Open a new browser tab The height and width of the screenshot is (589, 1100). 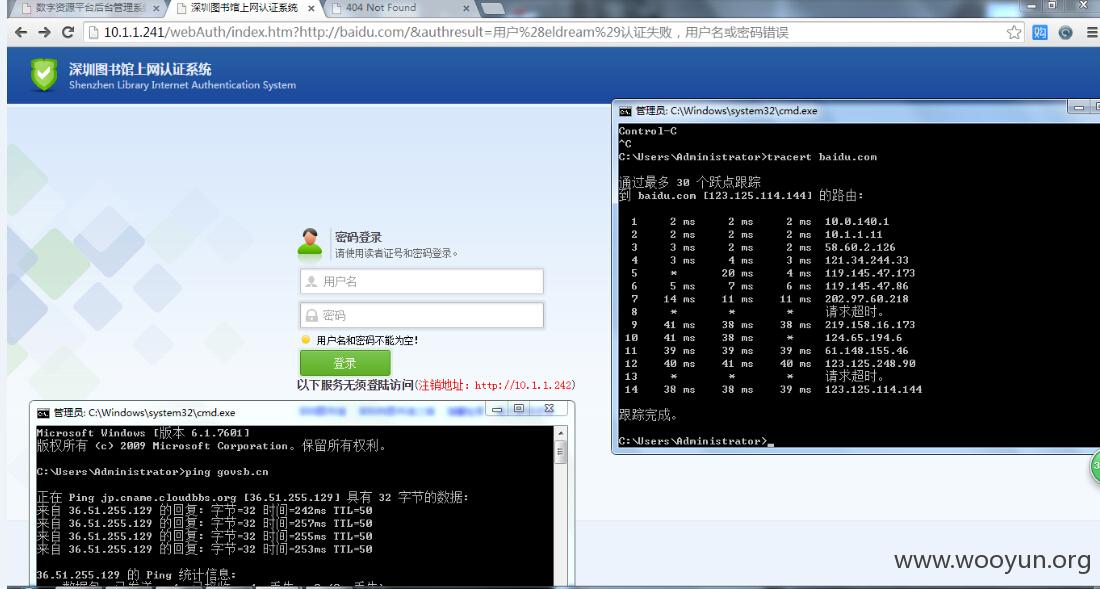pos(493,8)
